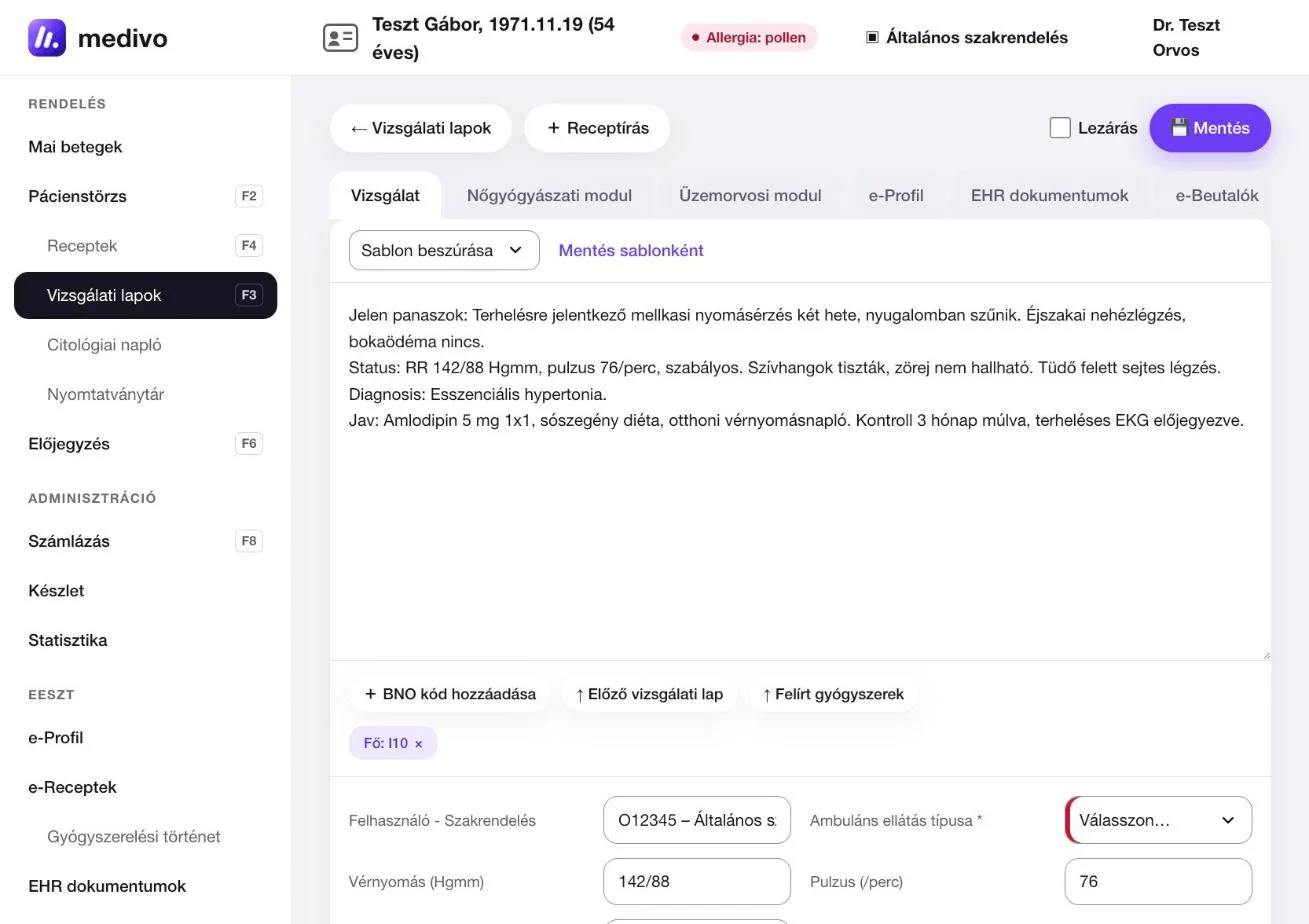Add a diagnosis with BNO kód hozzáadása
Viewport: 1309px width, 924px height.
449,694
